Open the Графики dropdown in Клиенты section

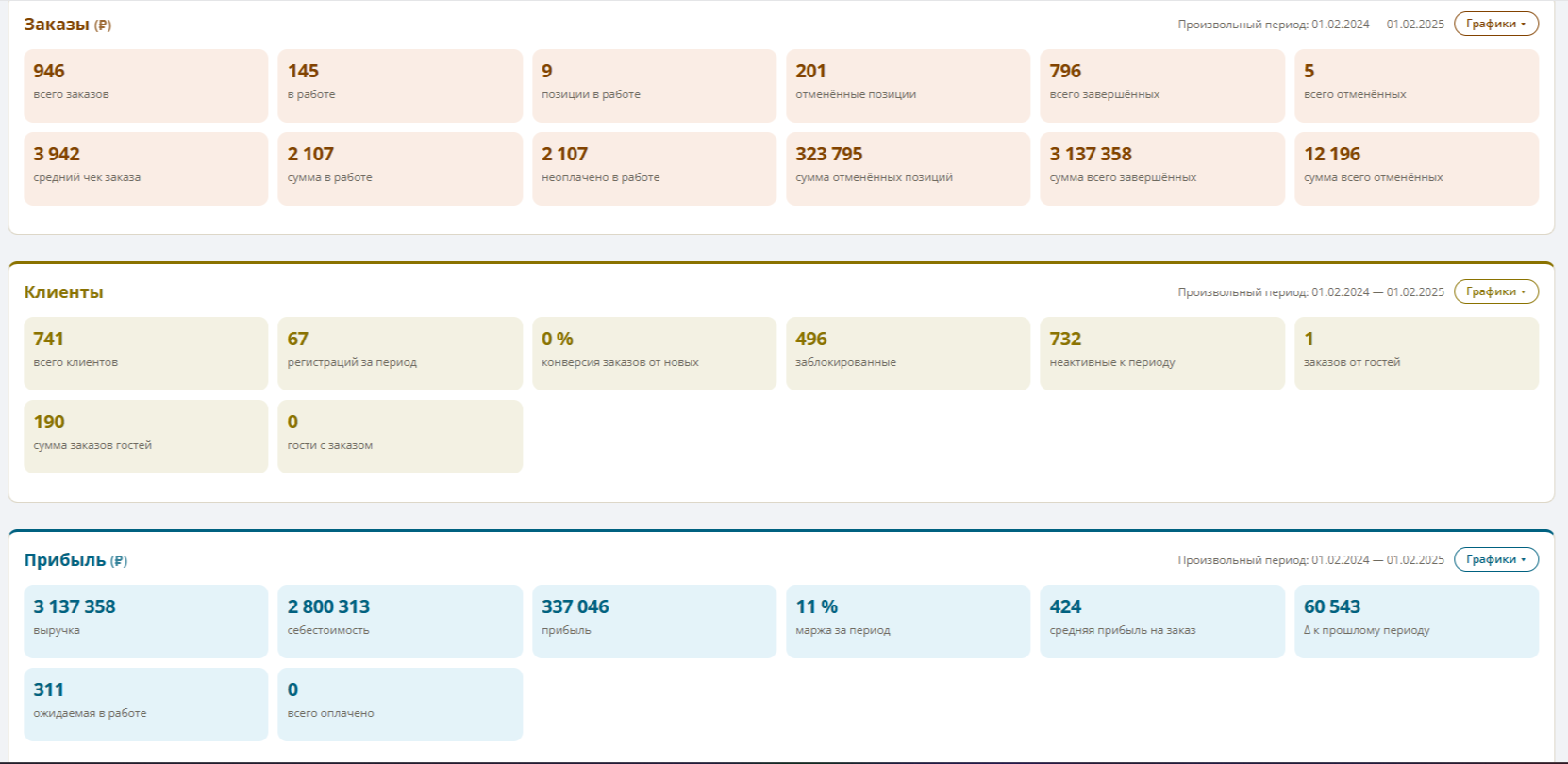(x=1495, y=291)
